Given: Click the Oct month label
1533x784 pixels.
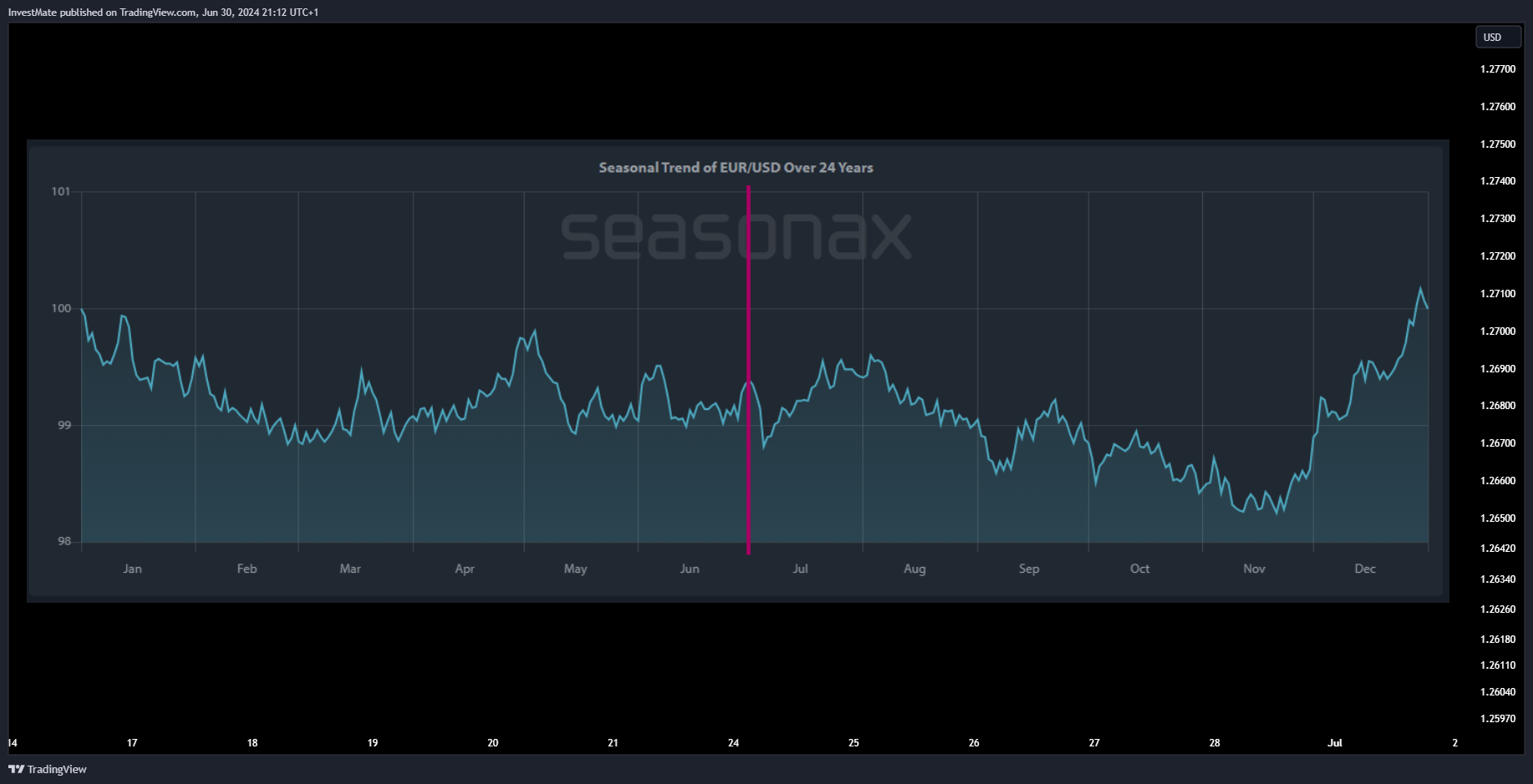Looking at the screenshot, I should (1140, 569).
